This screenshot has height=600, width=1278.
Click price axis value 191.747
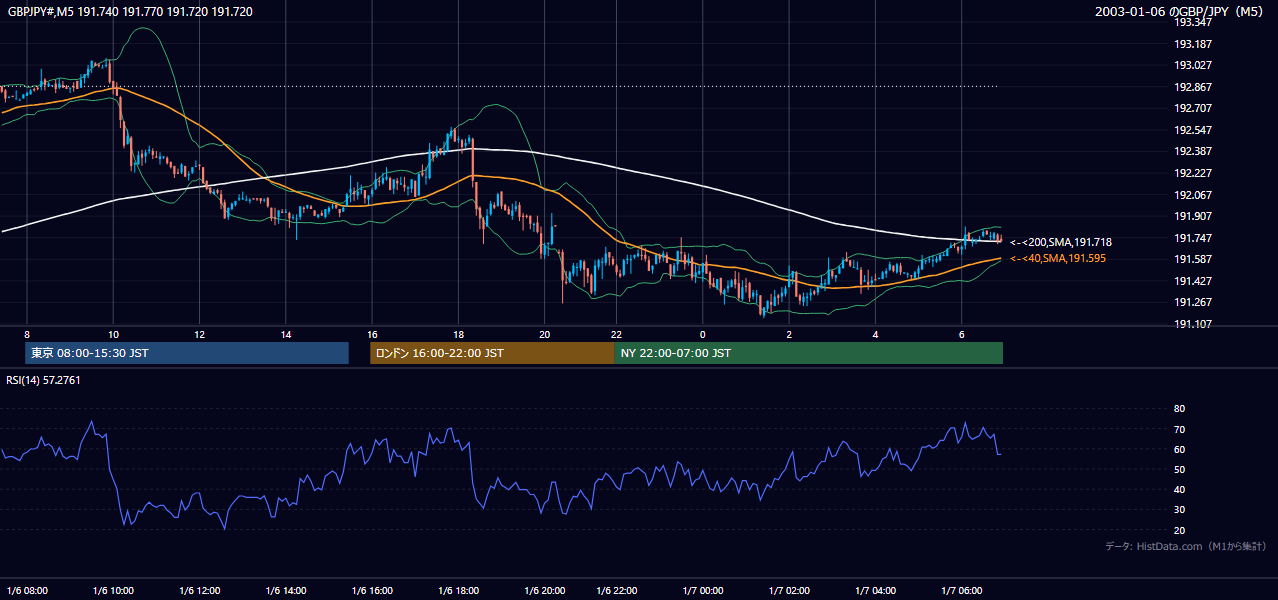click(1193, 238)
